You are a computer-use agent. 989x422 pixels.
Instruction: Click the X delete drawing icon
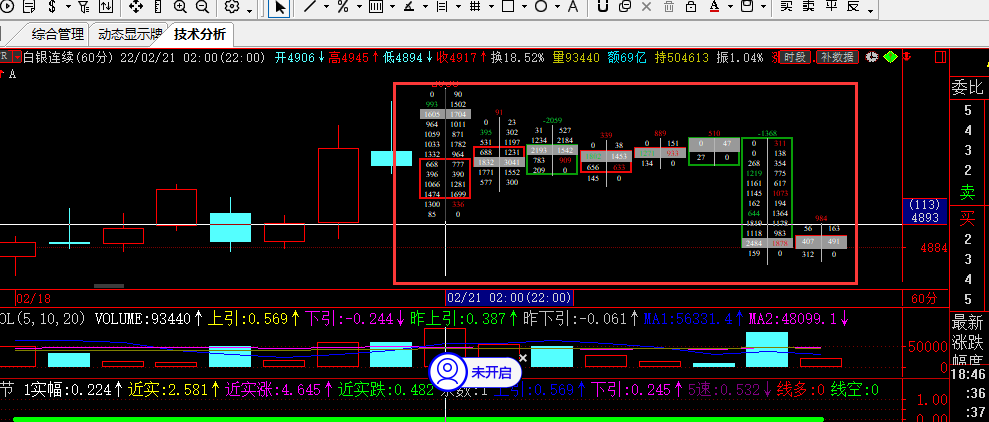[646, 7]
